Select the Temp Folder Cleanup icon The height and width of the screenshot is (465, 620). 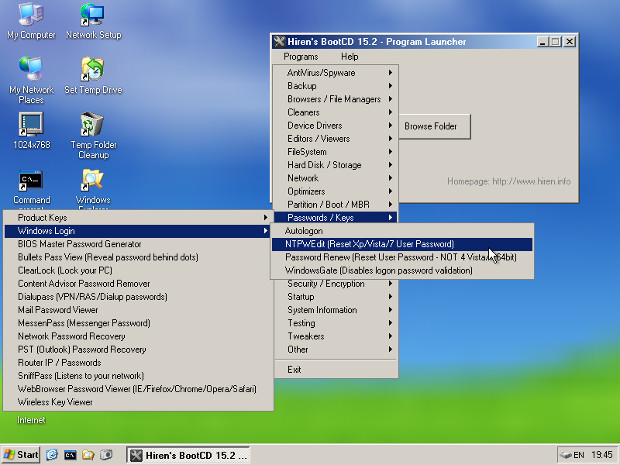(x=93, y=136)
